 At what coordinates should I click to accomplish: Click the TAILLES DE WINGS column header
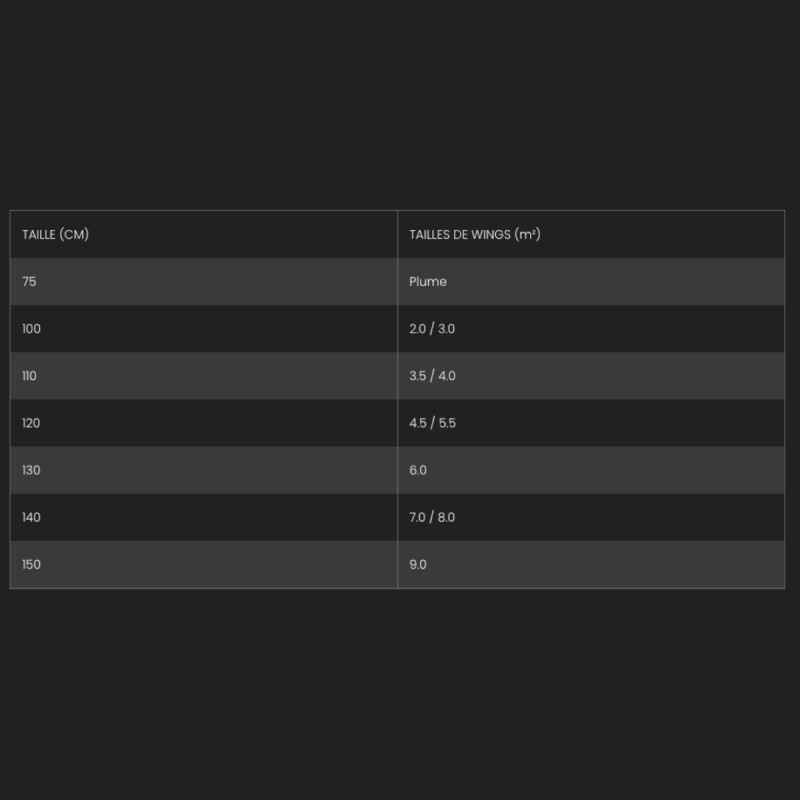[475, 235]
